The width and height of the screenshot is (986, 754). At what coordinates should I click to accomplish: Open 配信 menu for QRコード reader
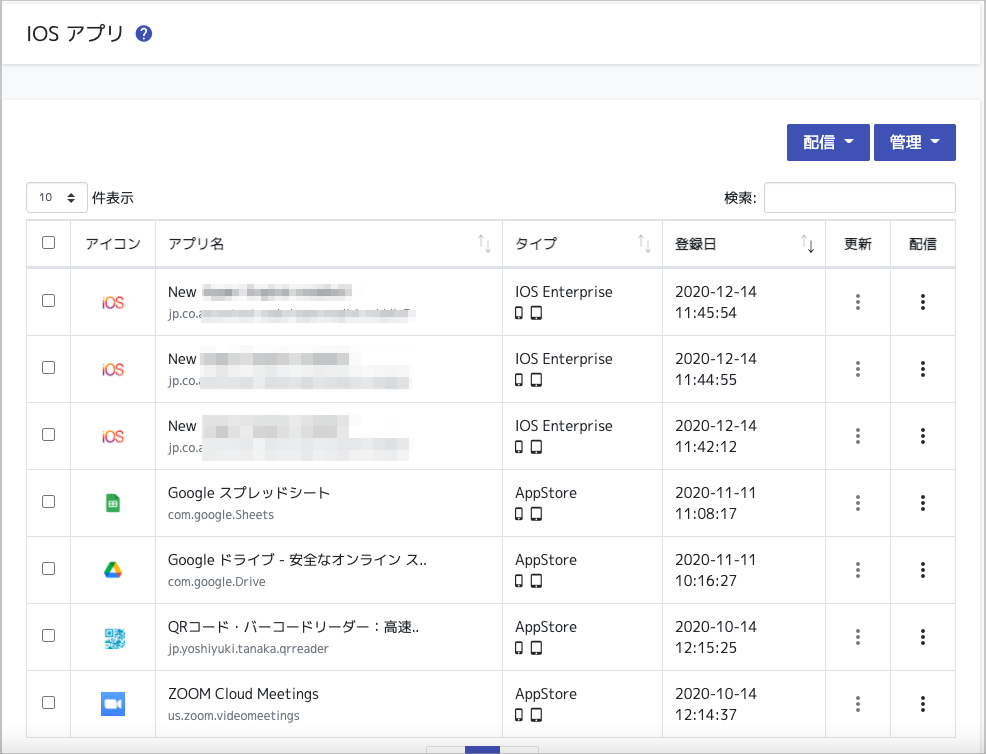point(923,637)
